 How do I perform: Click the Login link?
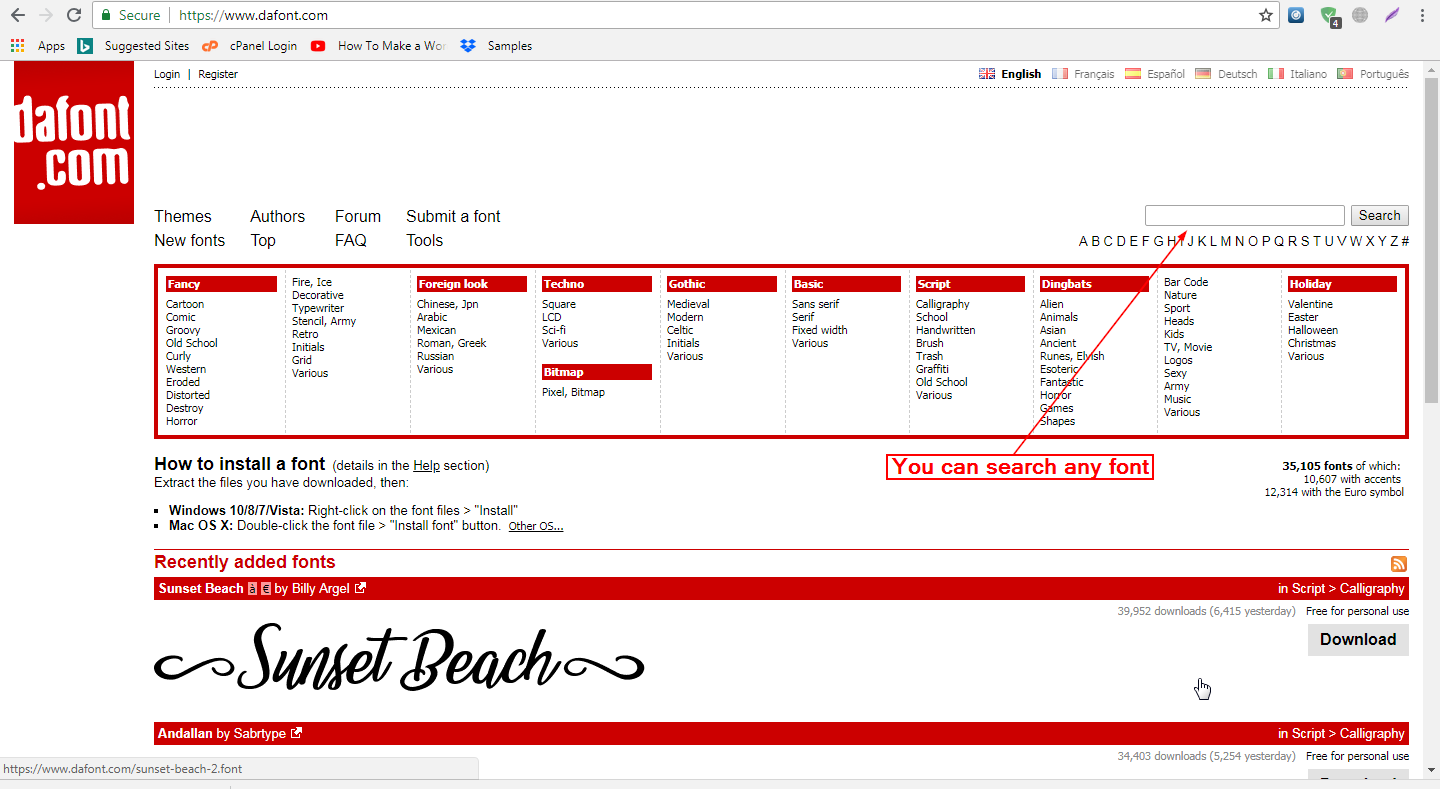167,74
